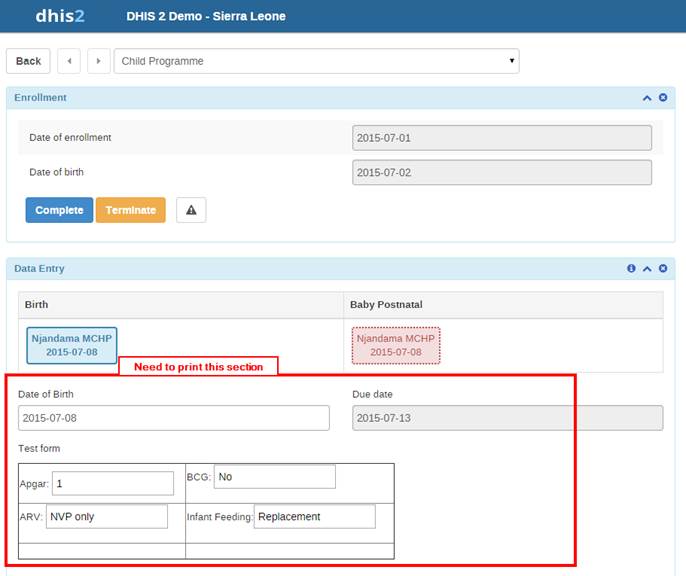
Task: Click the warning triangle icon button
Action: click(191, 210)
